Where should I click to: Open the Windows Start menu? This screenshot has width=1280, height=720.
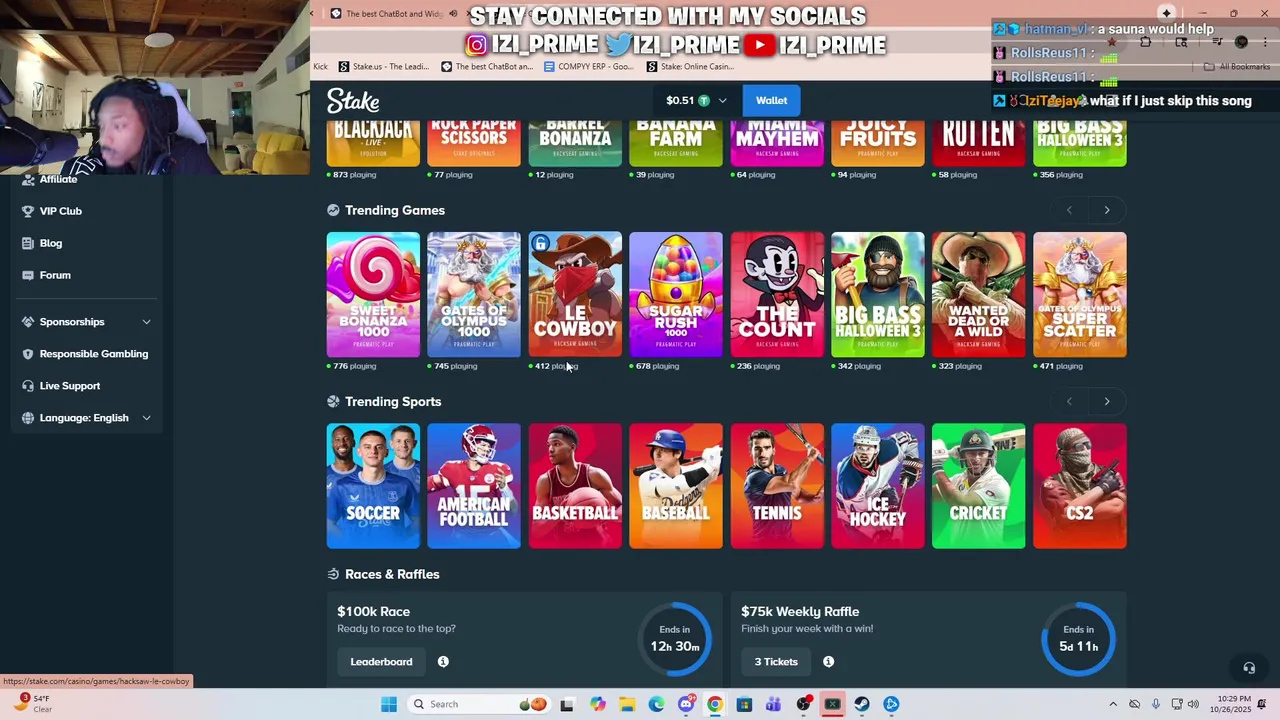click(389, 704)
